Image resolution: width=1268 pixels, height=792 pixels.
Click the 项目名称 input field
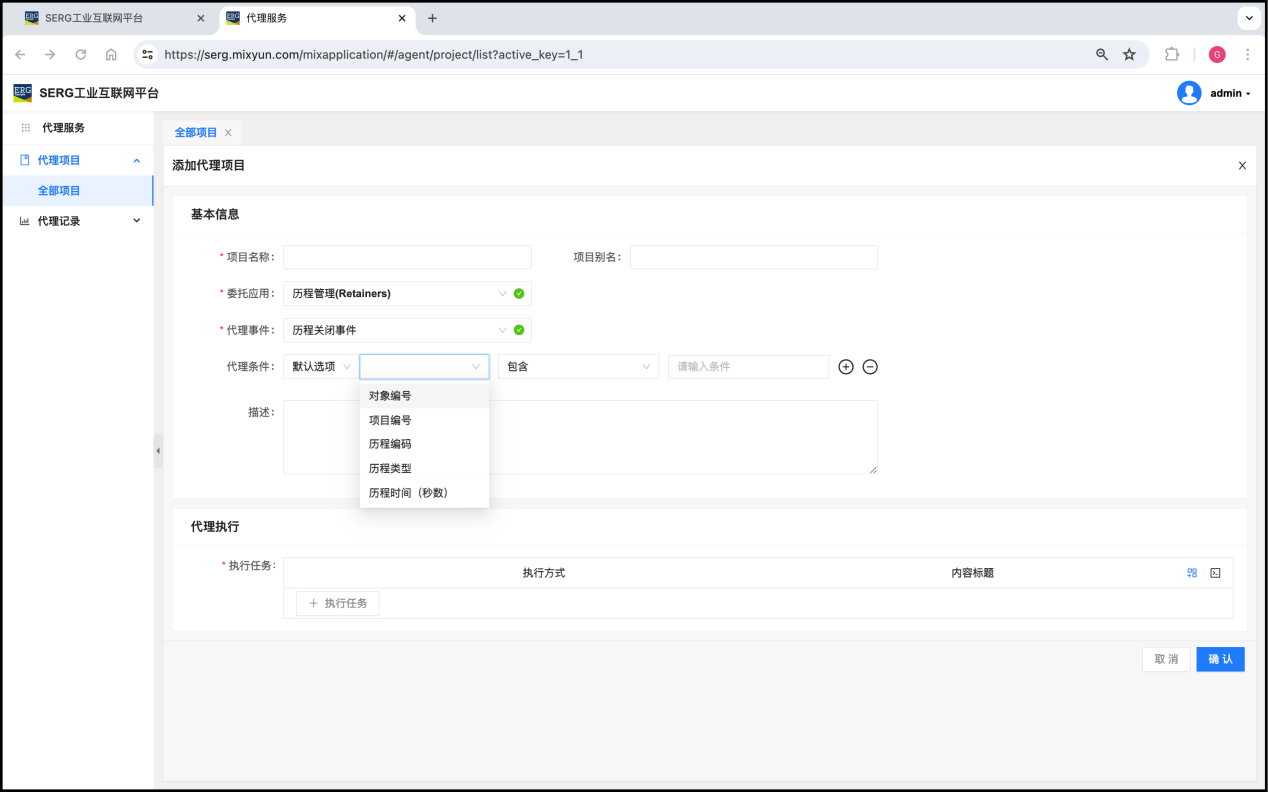407,257
